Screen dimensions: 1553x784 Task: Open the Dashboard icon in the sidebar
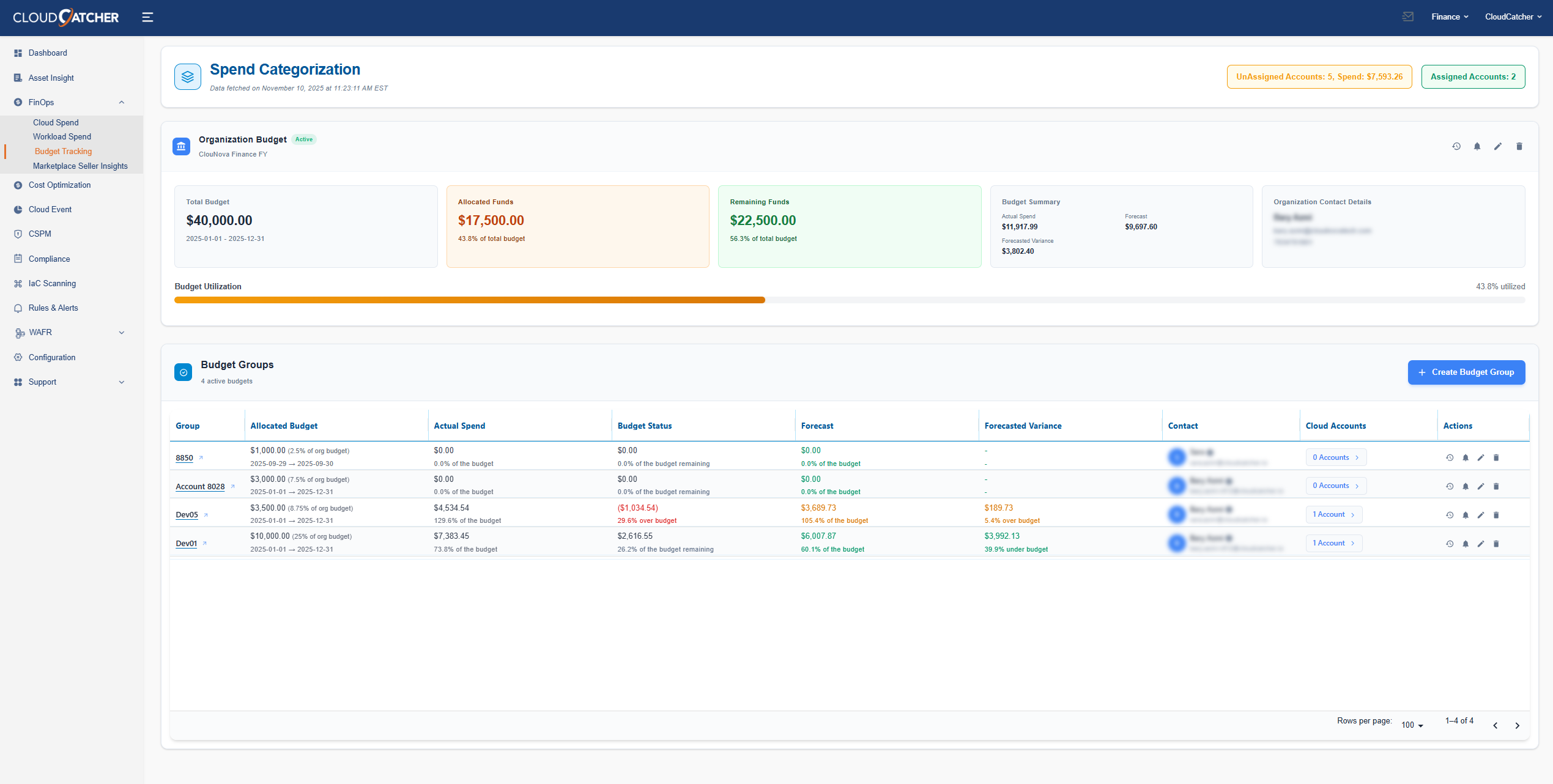(x=18, y=53)
